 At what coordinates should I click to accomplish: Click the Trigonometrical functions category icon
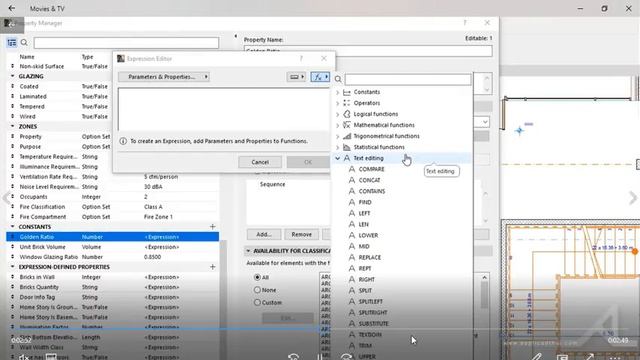click(x=347, y=136)
